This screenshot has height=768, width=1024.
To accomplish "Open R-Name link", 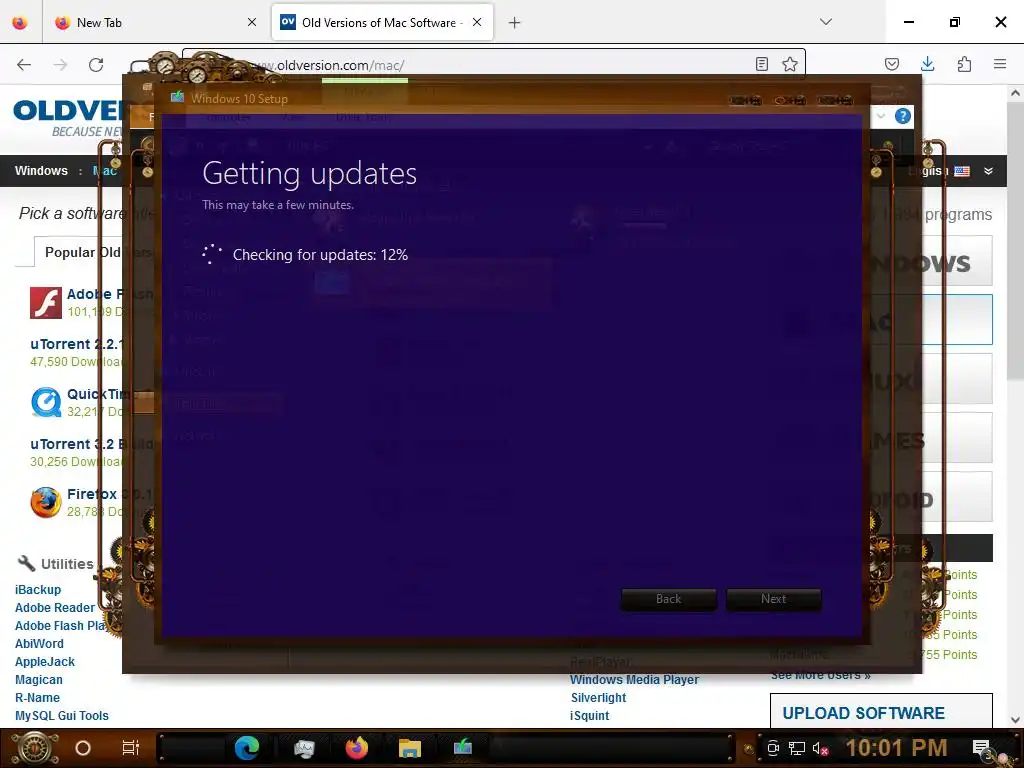I will [37, 698].
